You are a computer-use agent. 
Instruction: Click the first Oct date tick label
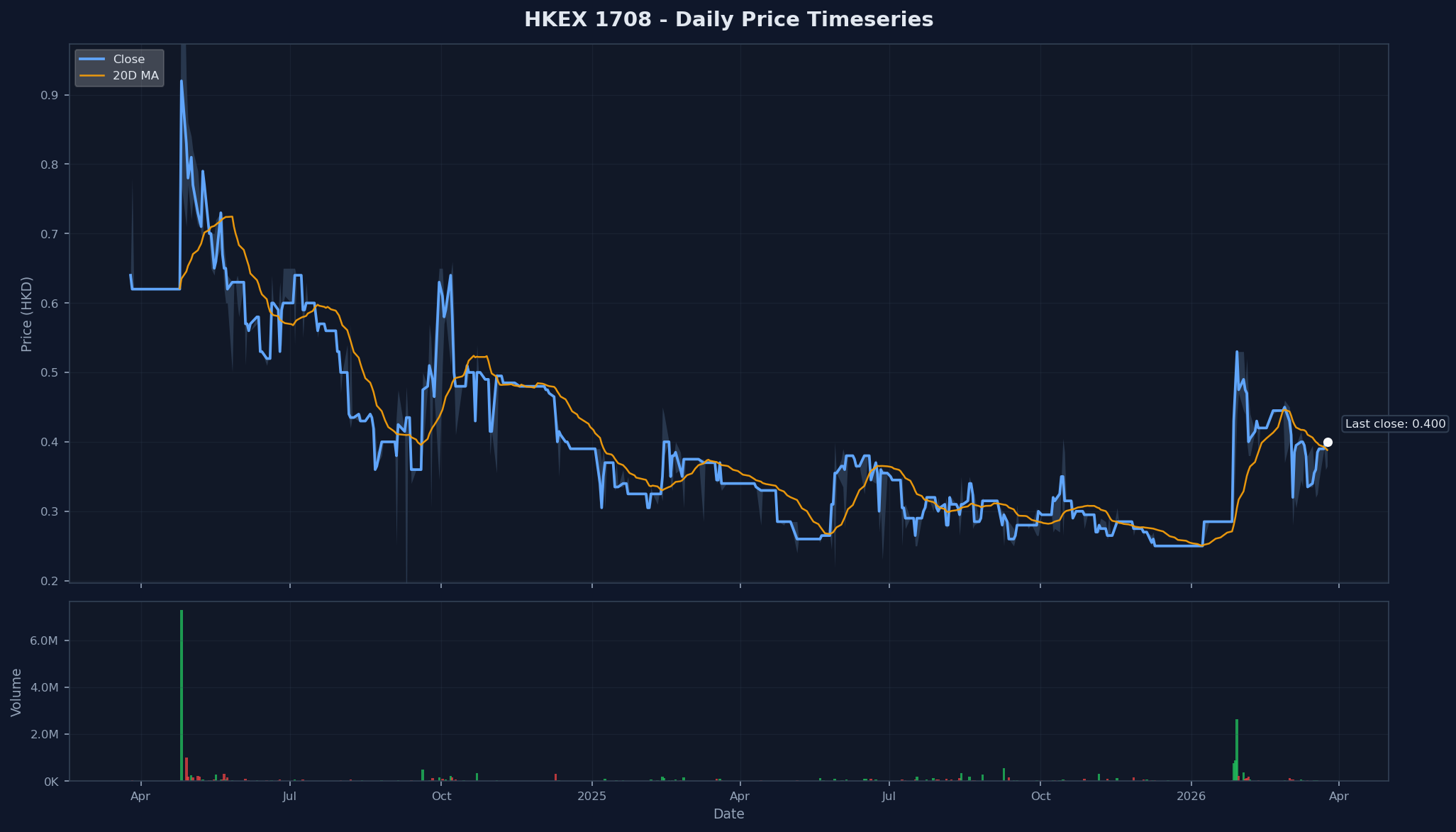[441, 797]
